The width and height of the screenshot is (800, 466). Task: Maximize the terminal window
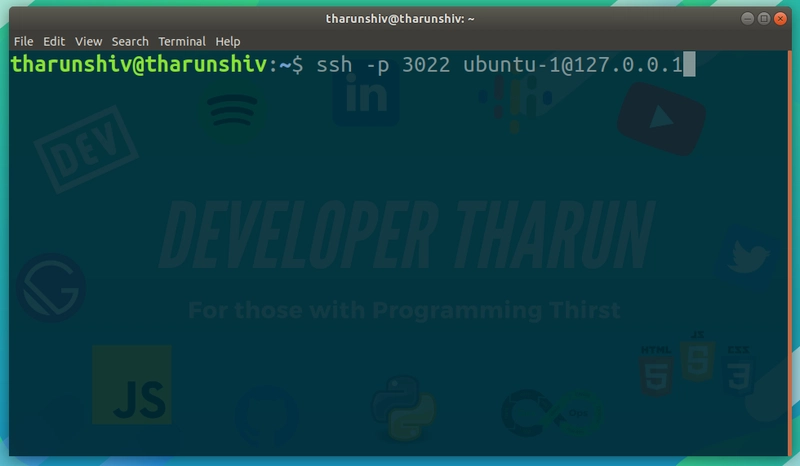coord(764,19)
